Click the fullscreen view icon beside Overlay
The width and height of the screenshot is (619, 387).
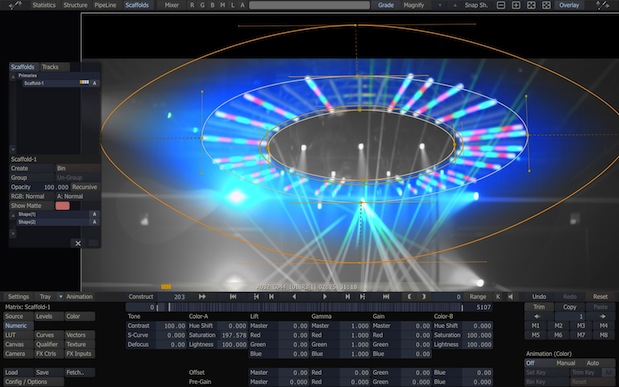point(546,5)
